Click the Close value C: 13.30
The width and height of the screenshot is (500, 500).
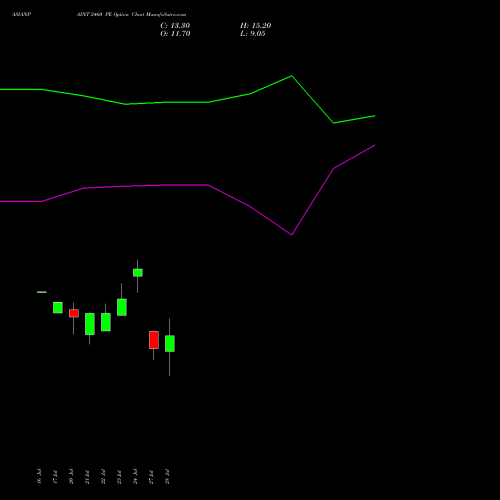click(x=175, y=26)
